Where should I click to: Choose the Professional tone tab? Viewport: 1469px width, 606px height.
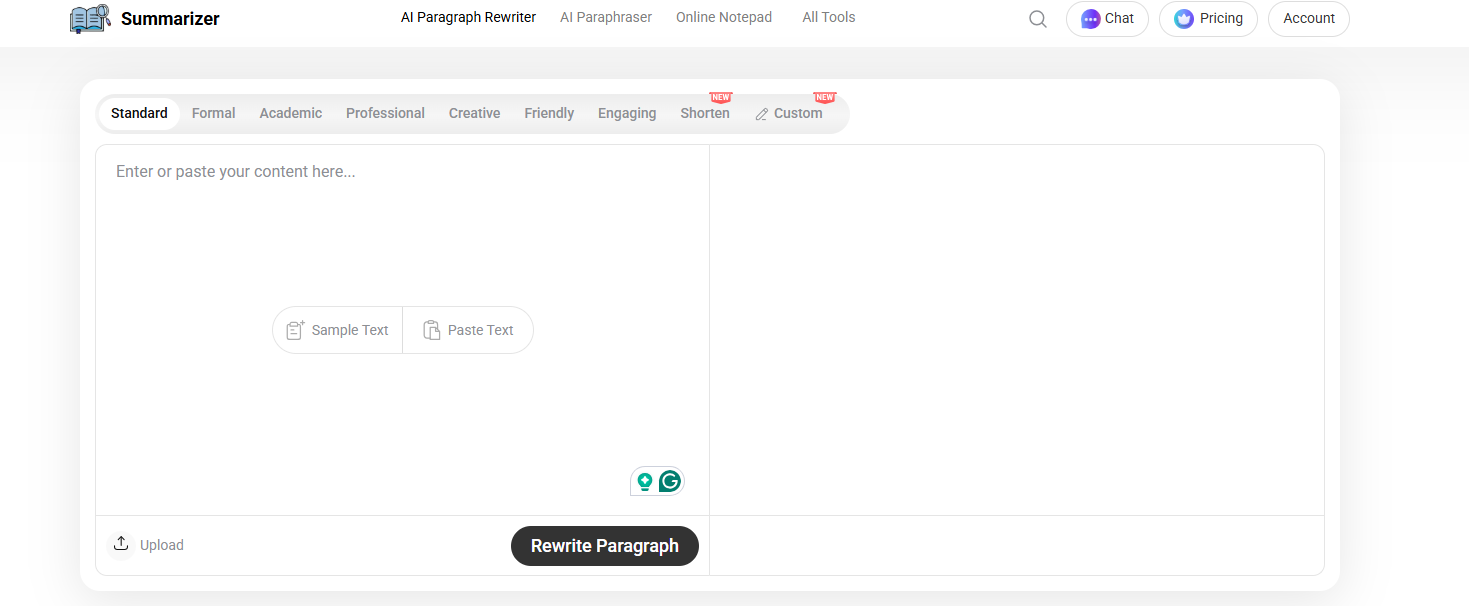[385, 113]
